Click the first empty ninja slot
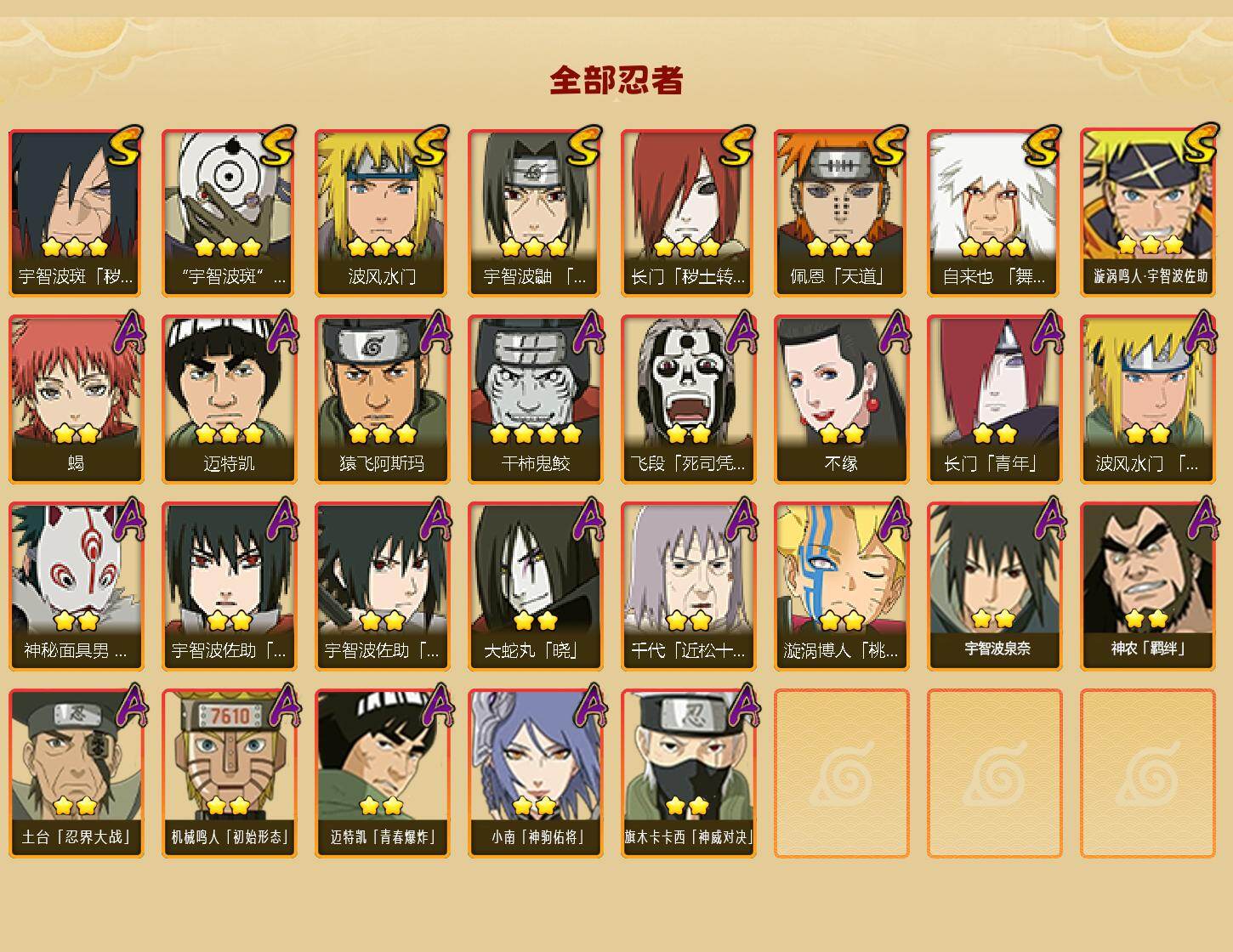This screenshot has width=1233, height=952. tap(841, 773)
